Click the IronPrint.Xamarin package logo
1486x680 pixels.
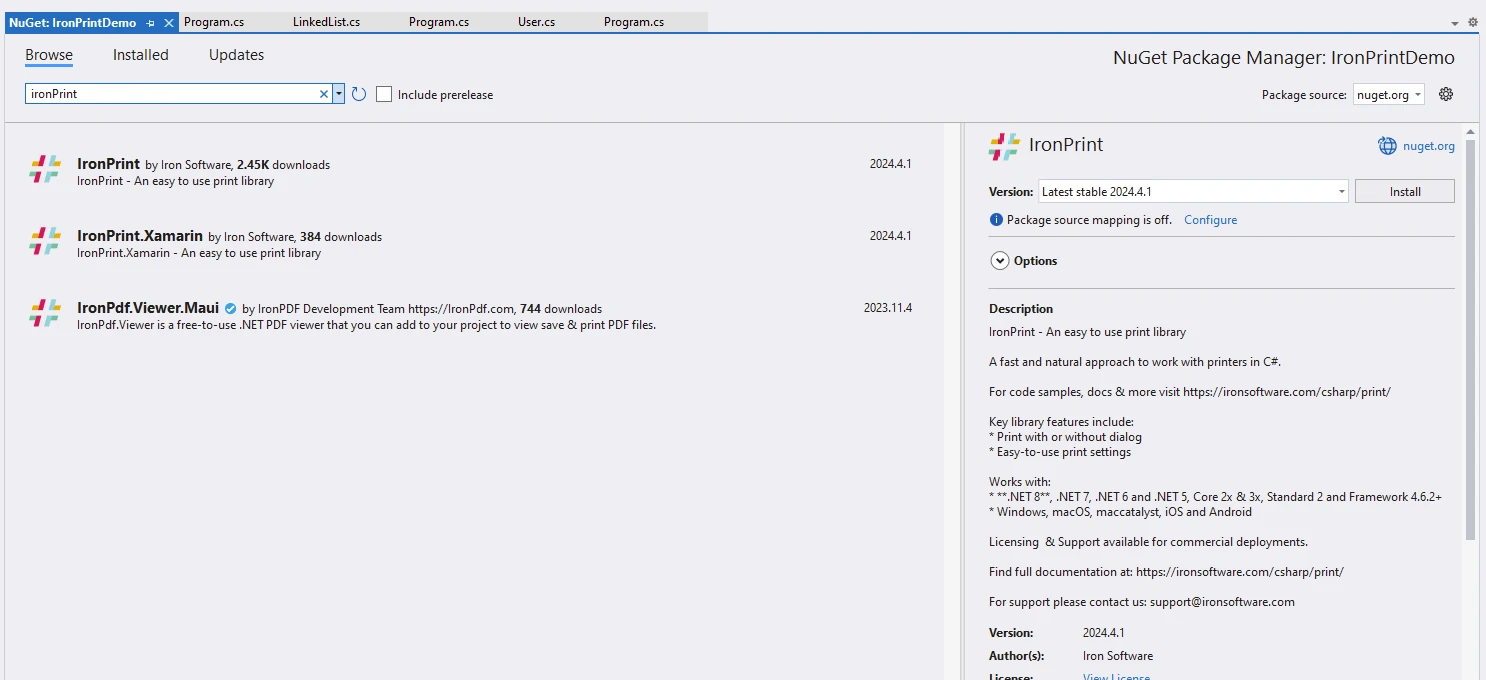pyautogui.click(x=45, y=241)
